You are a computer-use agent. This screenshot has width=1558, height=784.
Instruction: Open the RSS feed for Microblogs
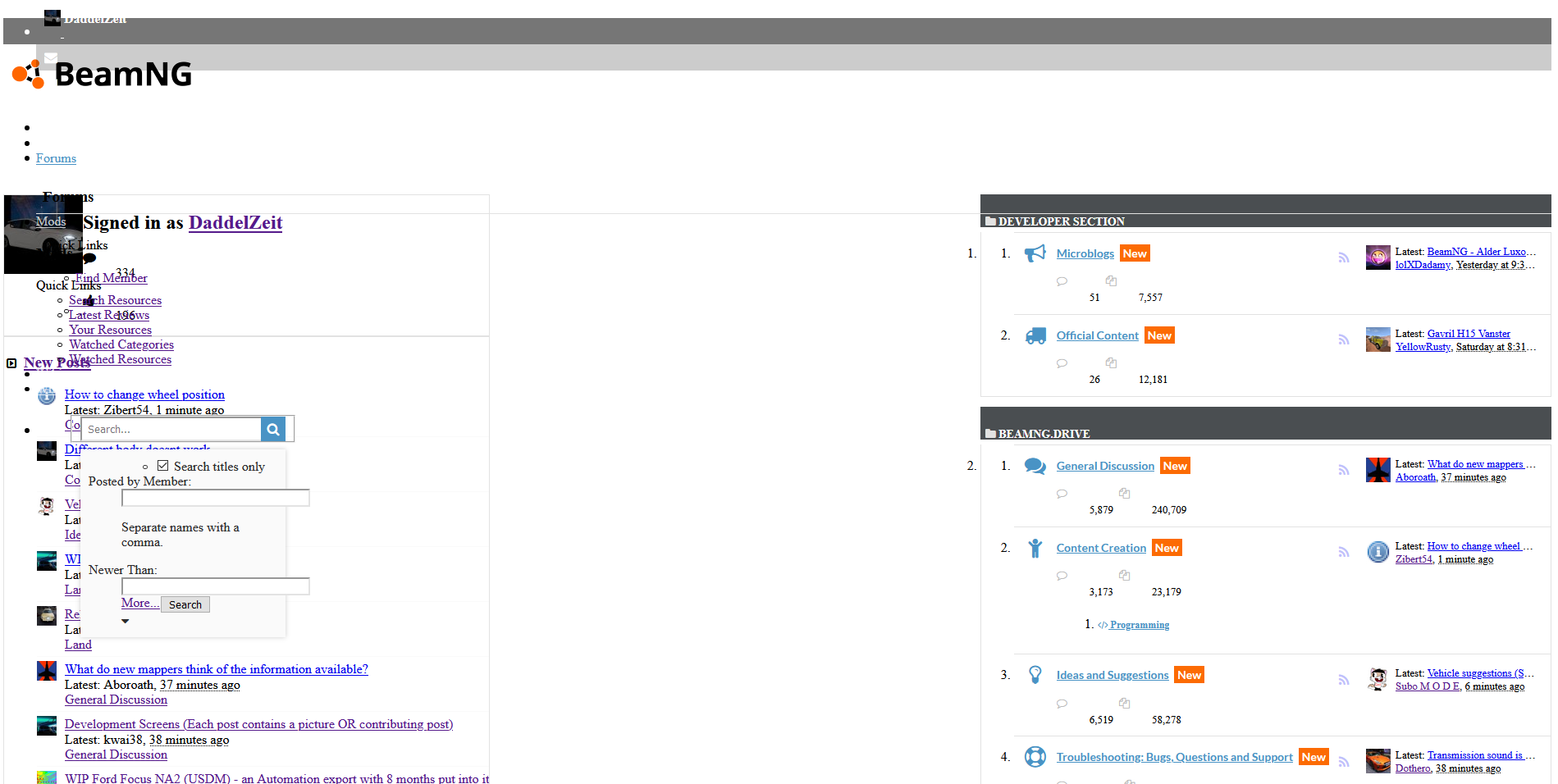(1344, 258)
